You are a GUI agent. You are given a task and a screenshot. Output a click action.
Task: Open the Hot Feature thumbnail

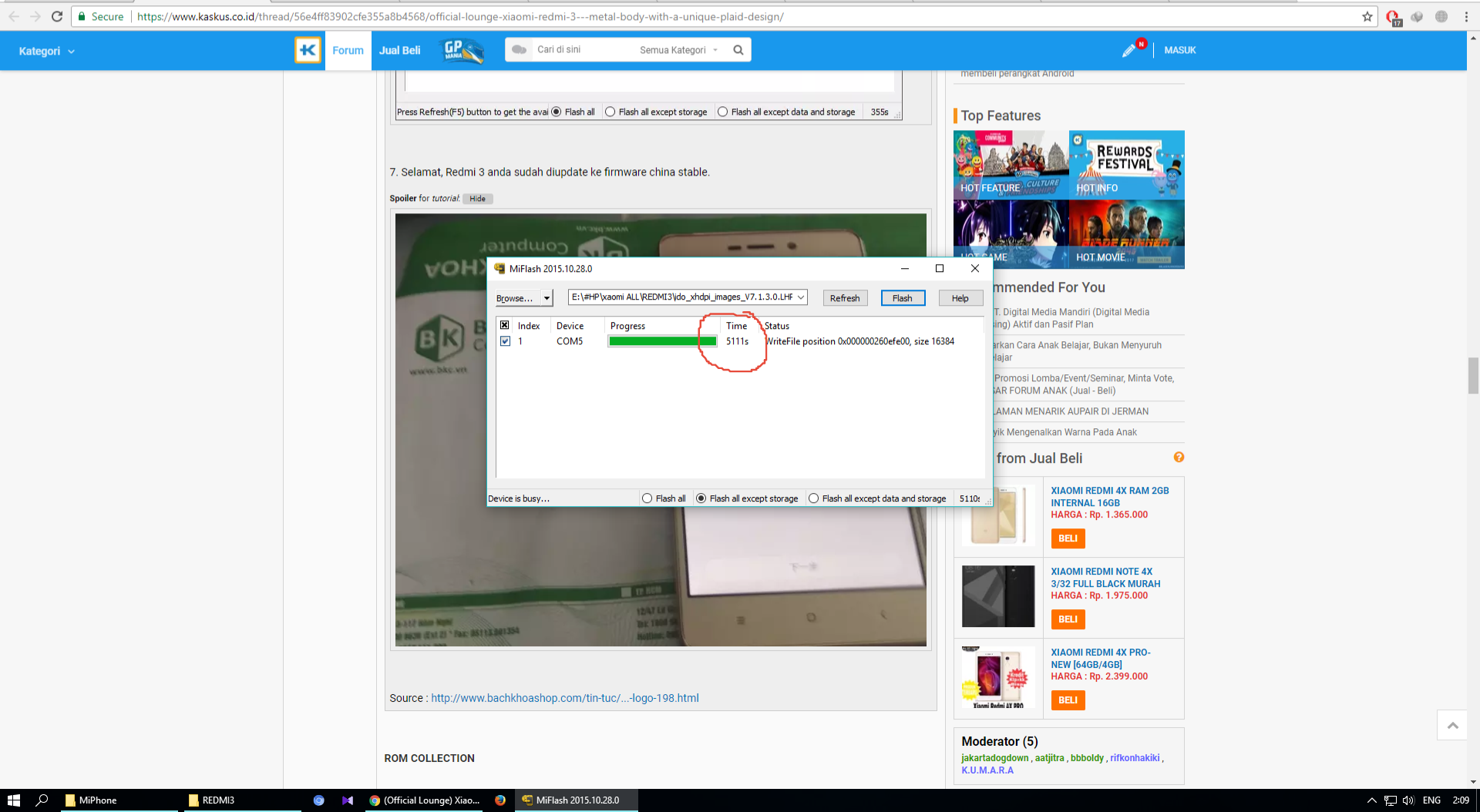pyautogui.click(x=1011, y=165)
